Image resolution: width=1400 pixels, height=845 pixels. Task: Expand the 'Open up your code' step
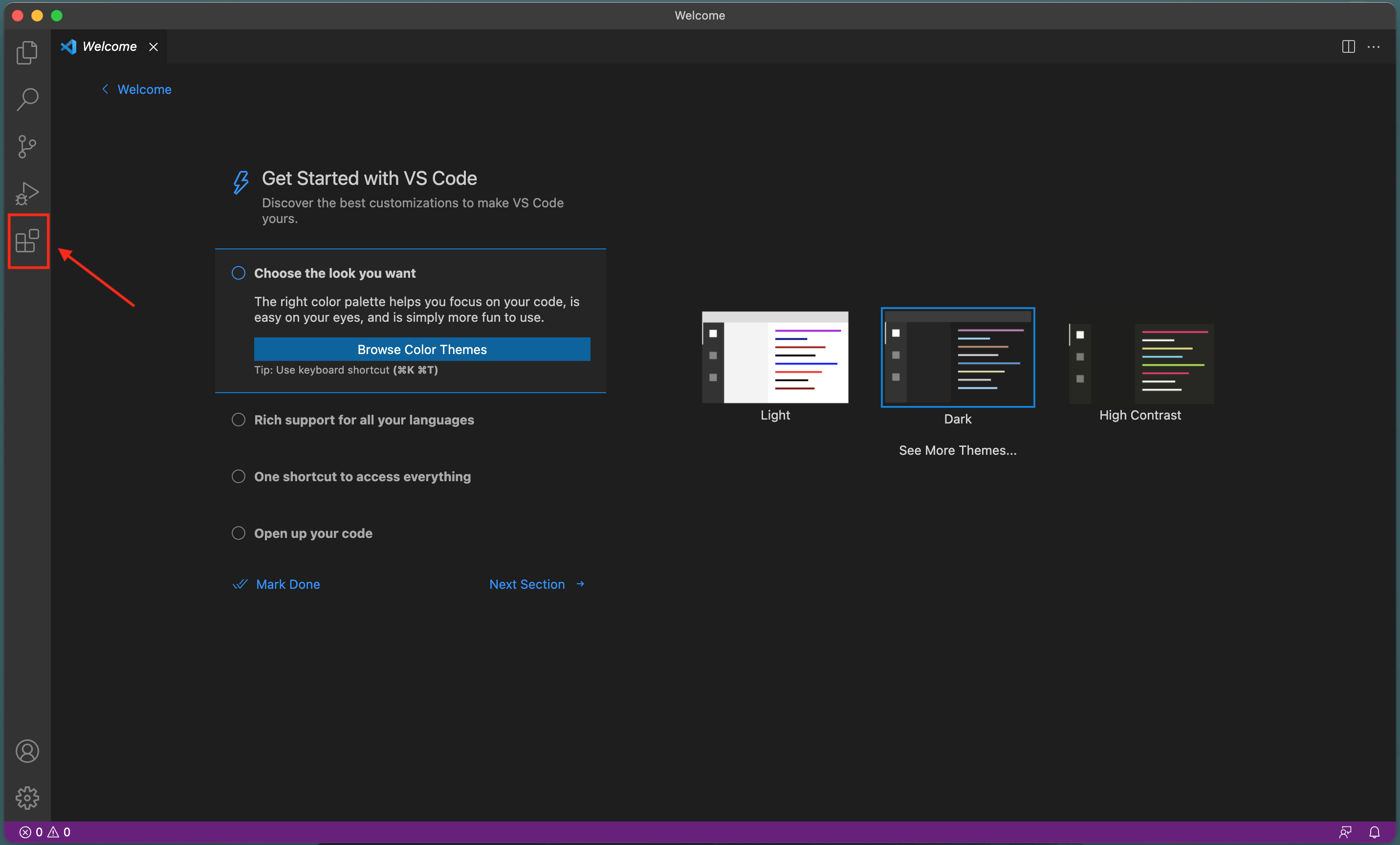point(313,533)
